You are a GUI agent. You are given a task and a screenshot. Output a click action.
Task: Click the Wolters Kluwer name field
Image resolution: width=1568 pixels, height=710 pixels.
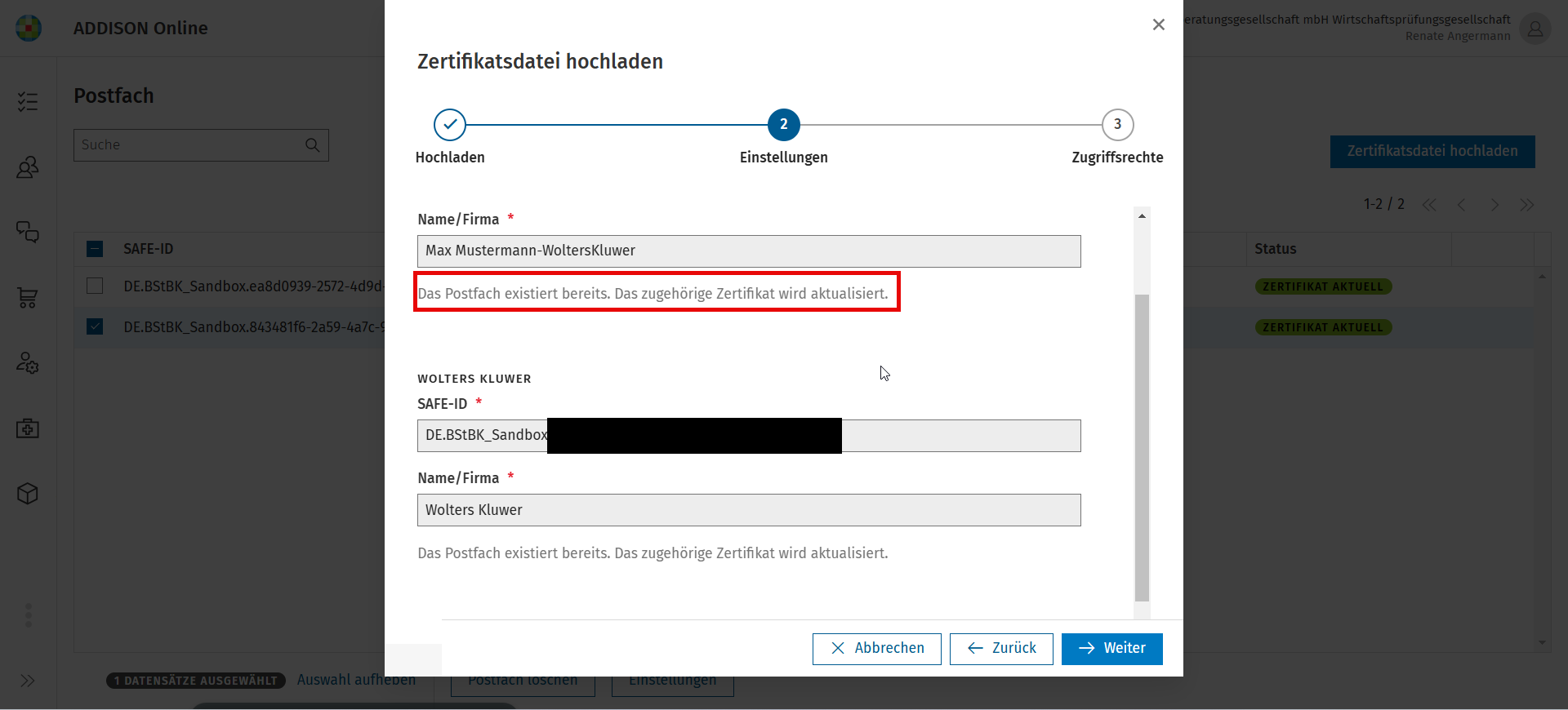pos(749,510)
